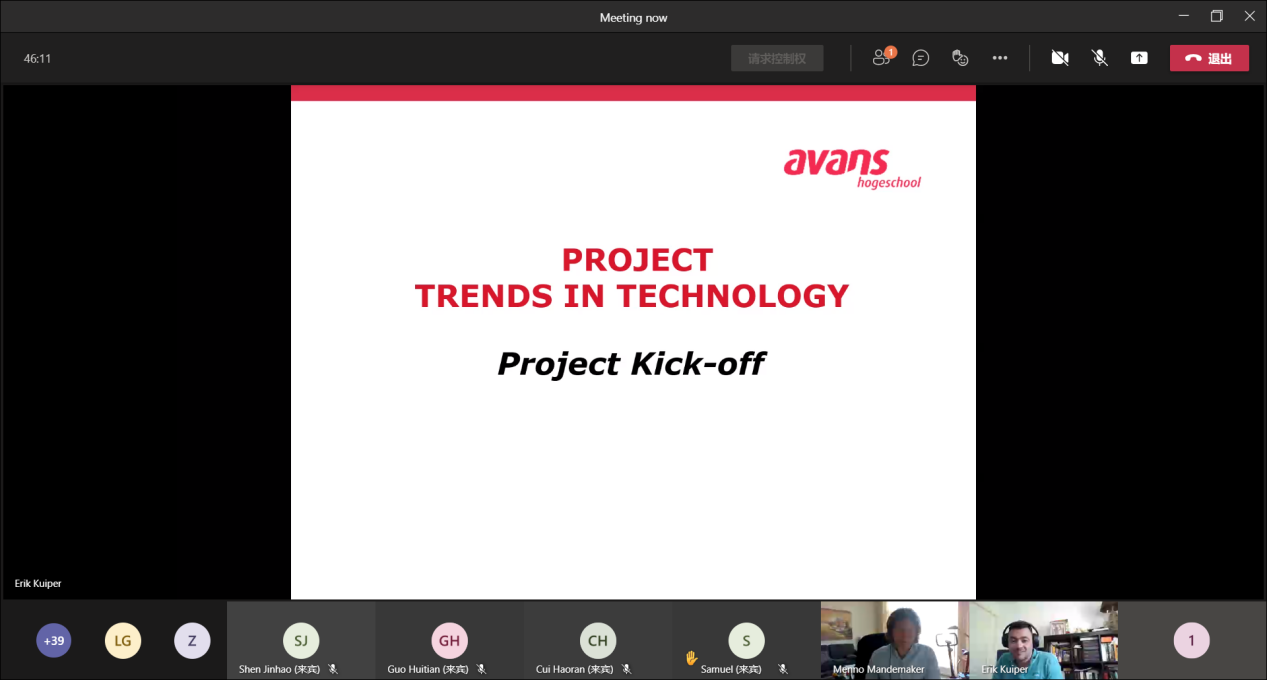Select the Z participant avatar
The height and width of the screenshot is (680, 1267).
(192, 641)
